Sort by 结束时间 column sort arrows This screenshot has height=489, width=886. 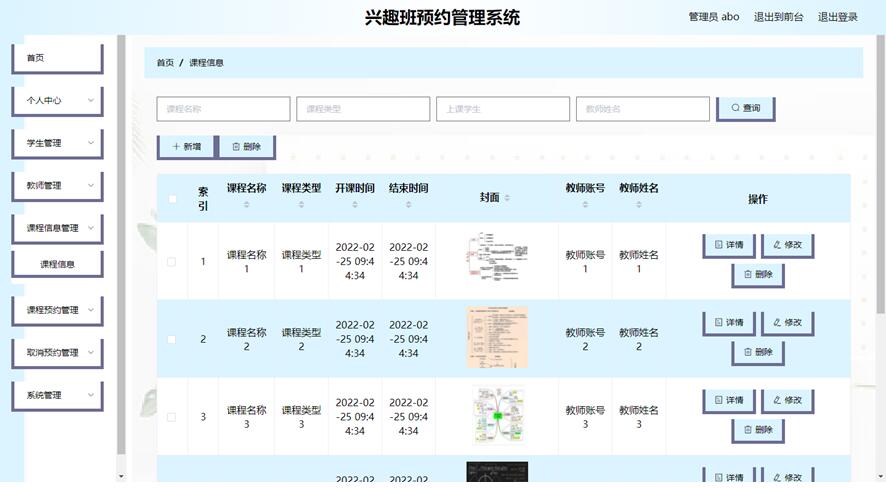[x=409, y=205]
